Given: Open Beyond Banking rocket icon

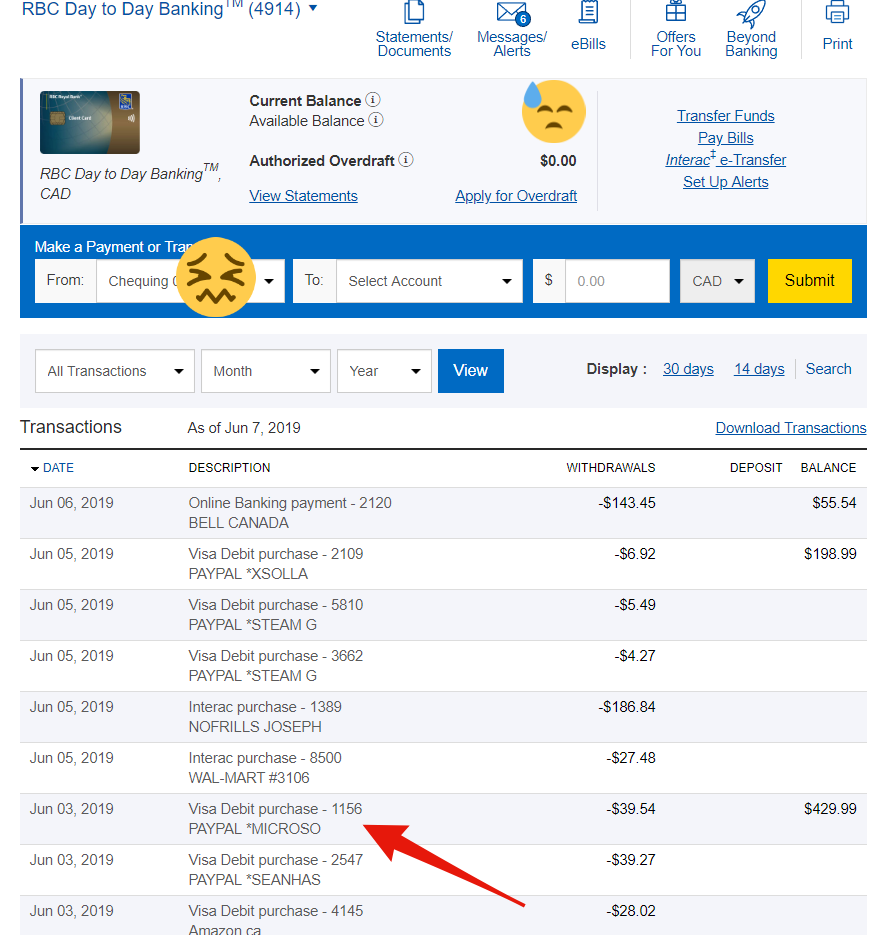Looking at the screenshot, I should (x=751, y=13).
